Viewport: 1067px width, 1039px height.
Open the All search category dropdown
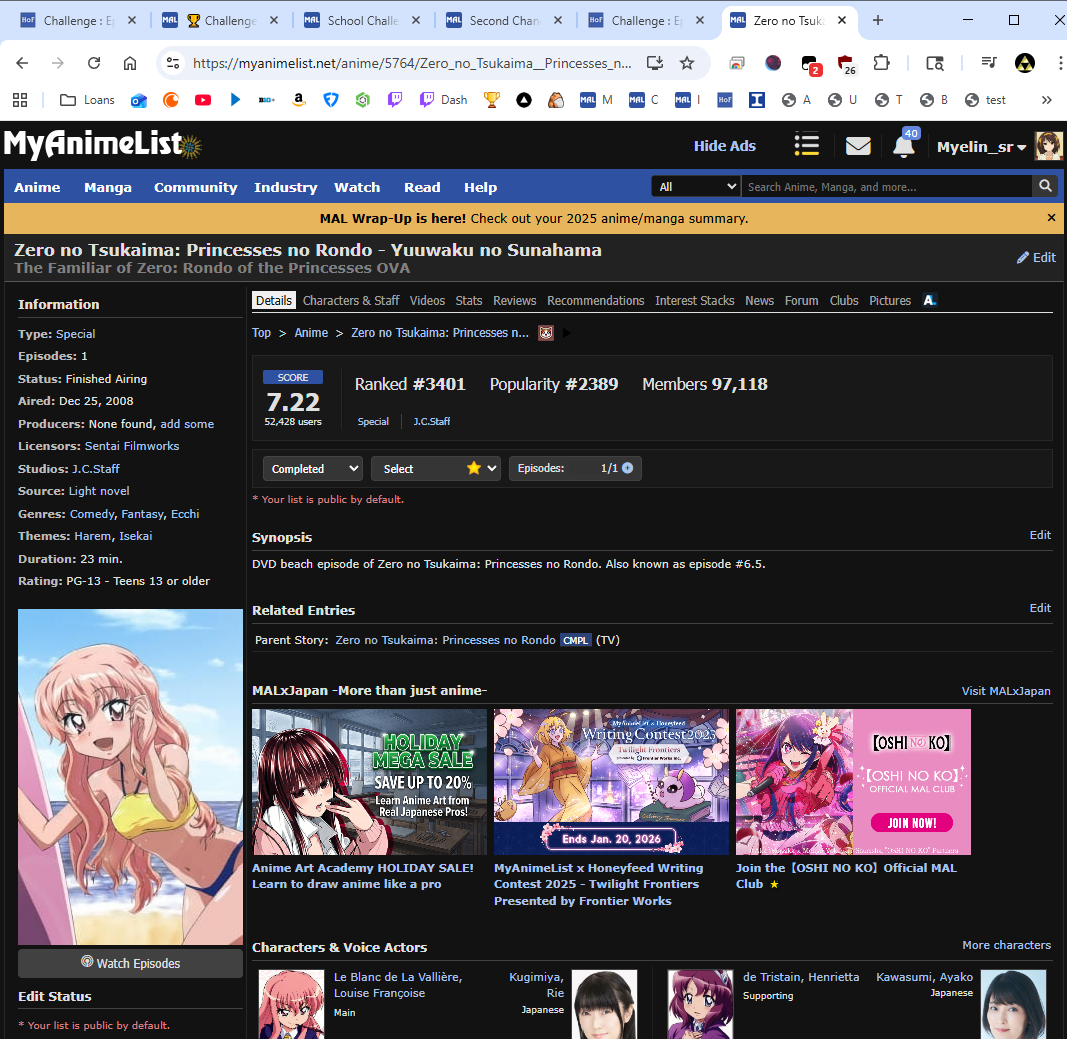pos(696,186)
